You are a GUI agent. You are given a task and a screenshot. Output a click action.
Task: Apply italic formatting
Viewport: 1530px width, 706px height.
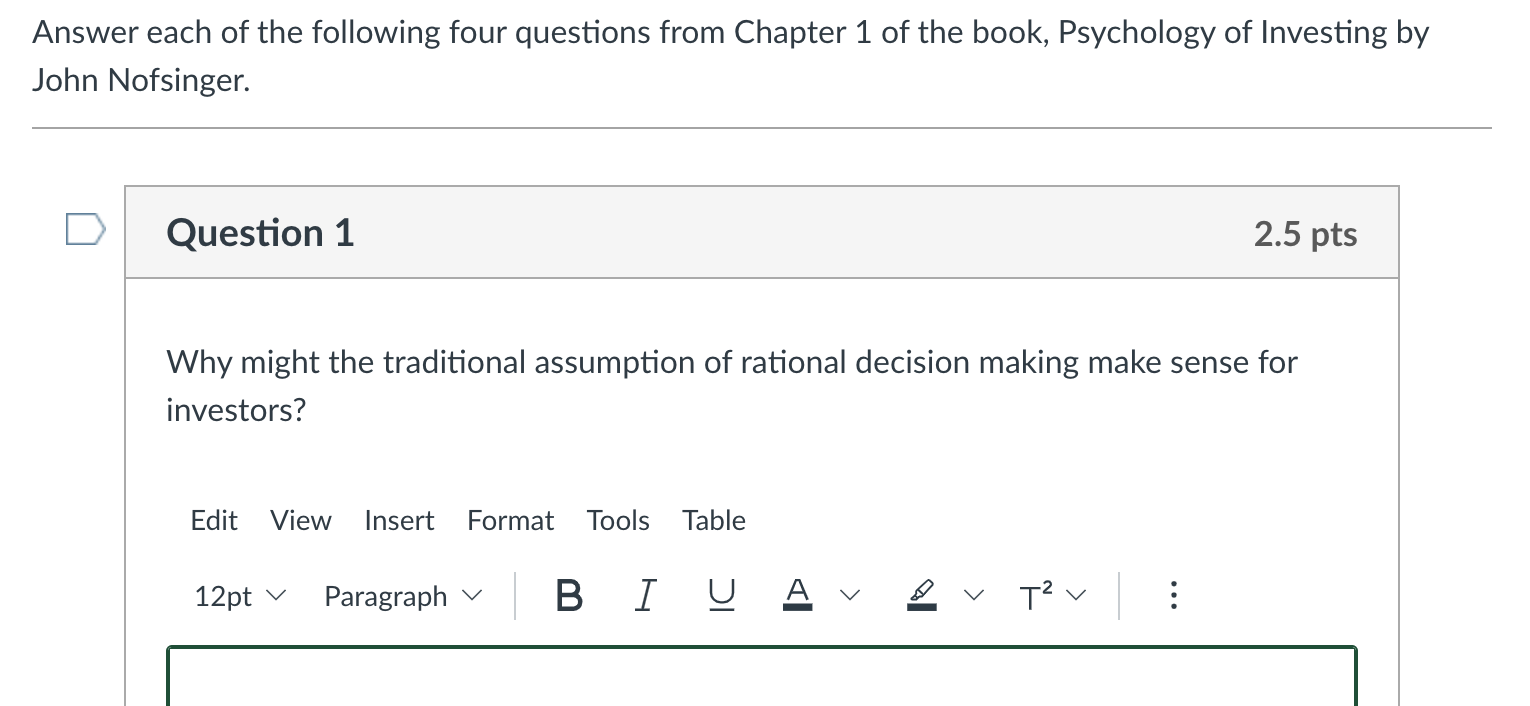(645, 595)
